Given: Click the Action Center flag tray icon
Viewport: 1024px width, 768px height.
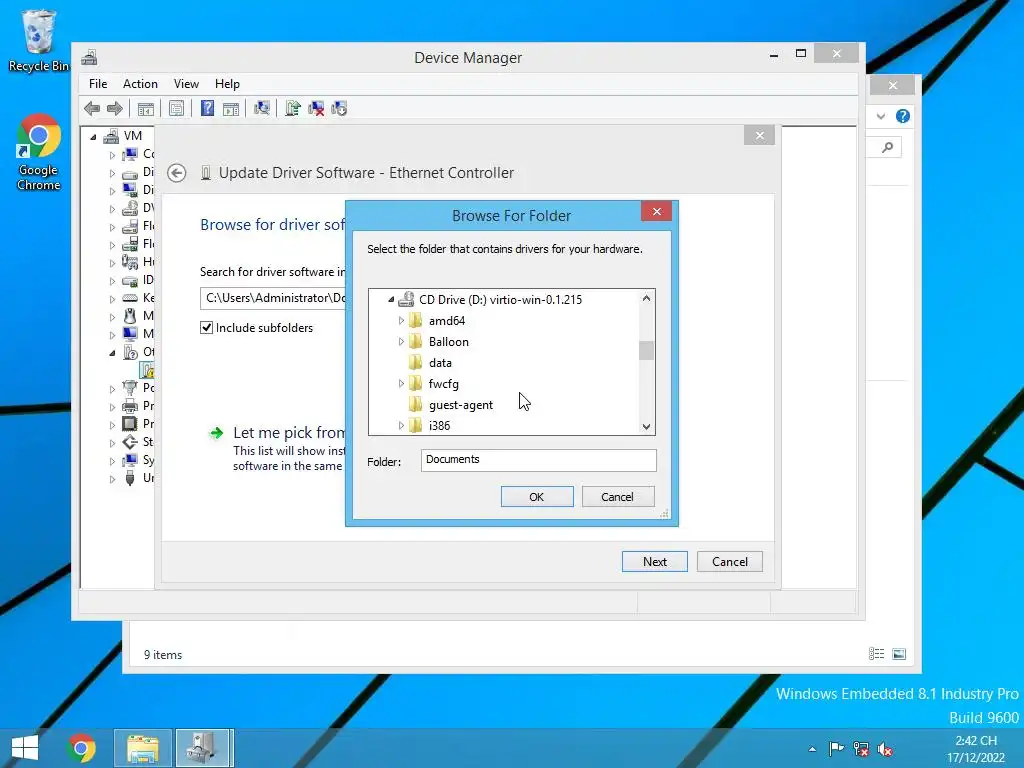Looking at the screenshot, I should tap(836, 749).
